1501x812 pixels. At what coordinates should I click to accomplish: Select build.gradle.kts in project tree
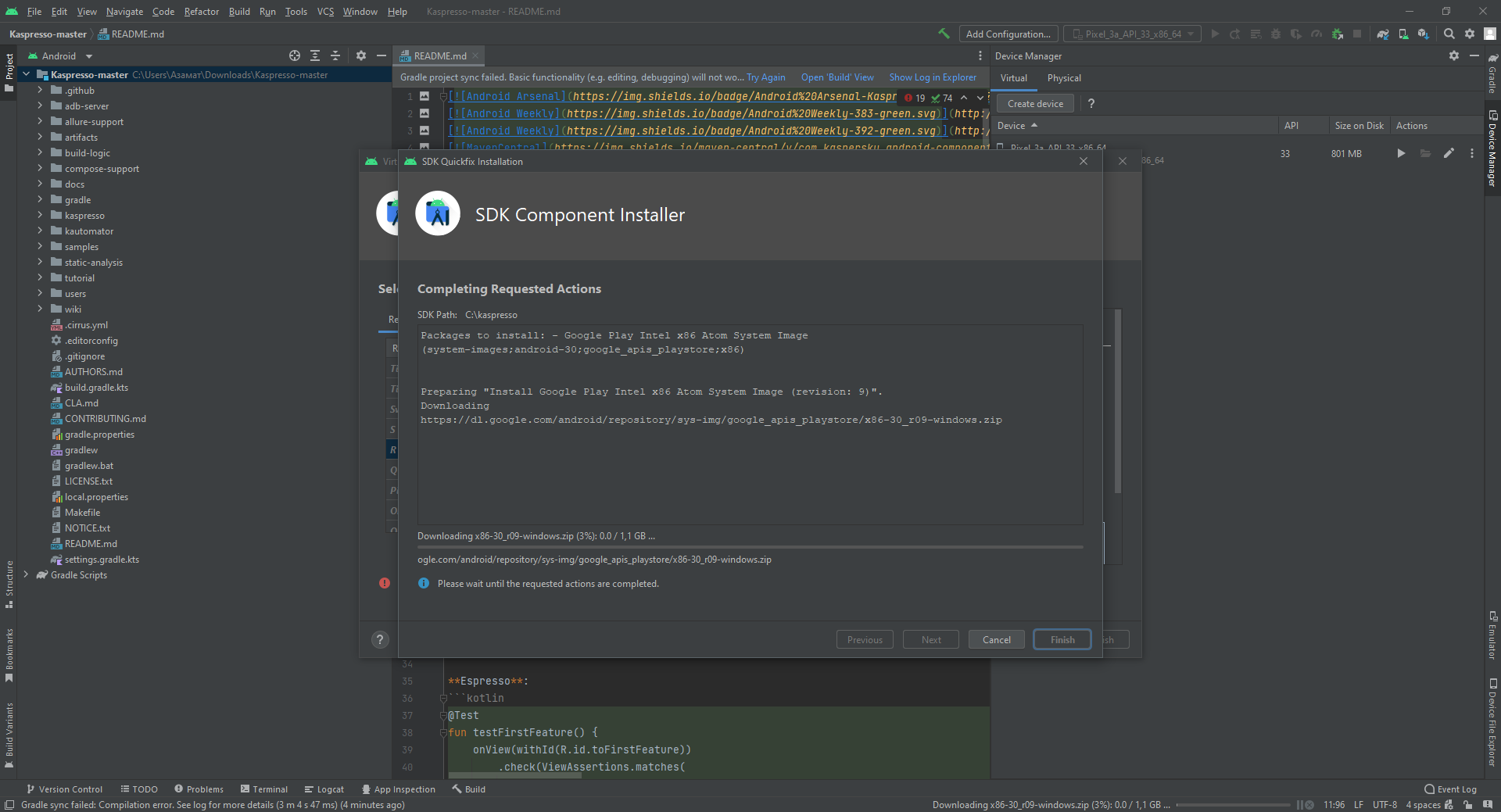[96, 387]
